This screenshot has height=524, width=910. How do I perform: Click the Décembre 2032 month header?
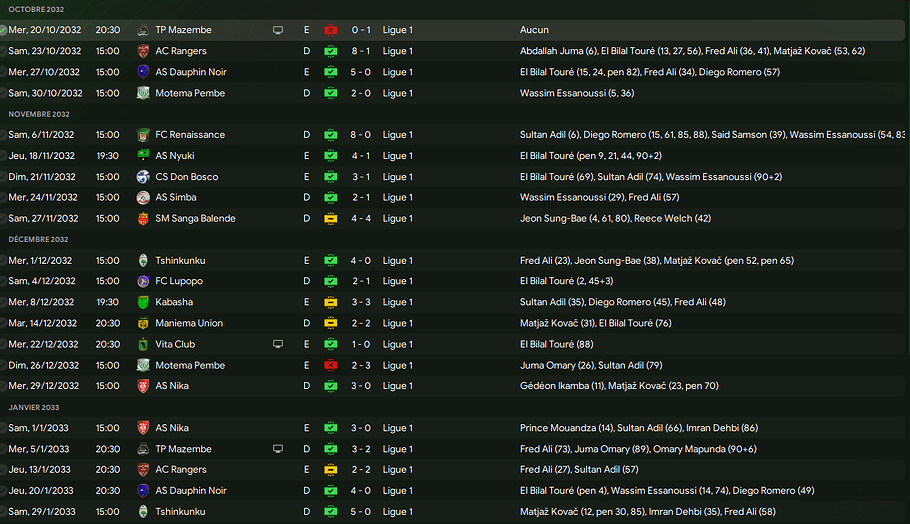(x=39, y=240)
